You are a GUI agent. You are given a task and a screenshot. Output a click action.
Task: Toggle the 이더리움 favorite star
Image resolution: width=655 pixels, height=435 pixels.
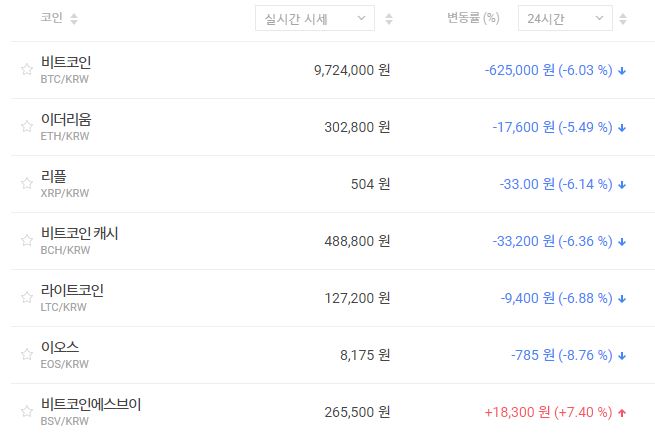27,127
